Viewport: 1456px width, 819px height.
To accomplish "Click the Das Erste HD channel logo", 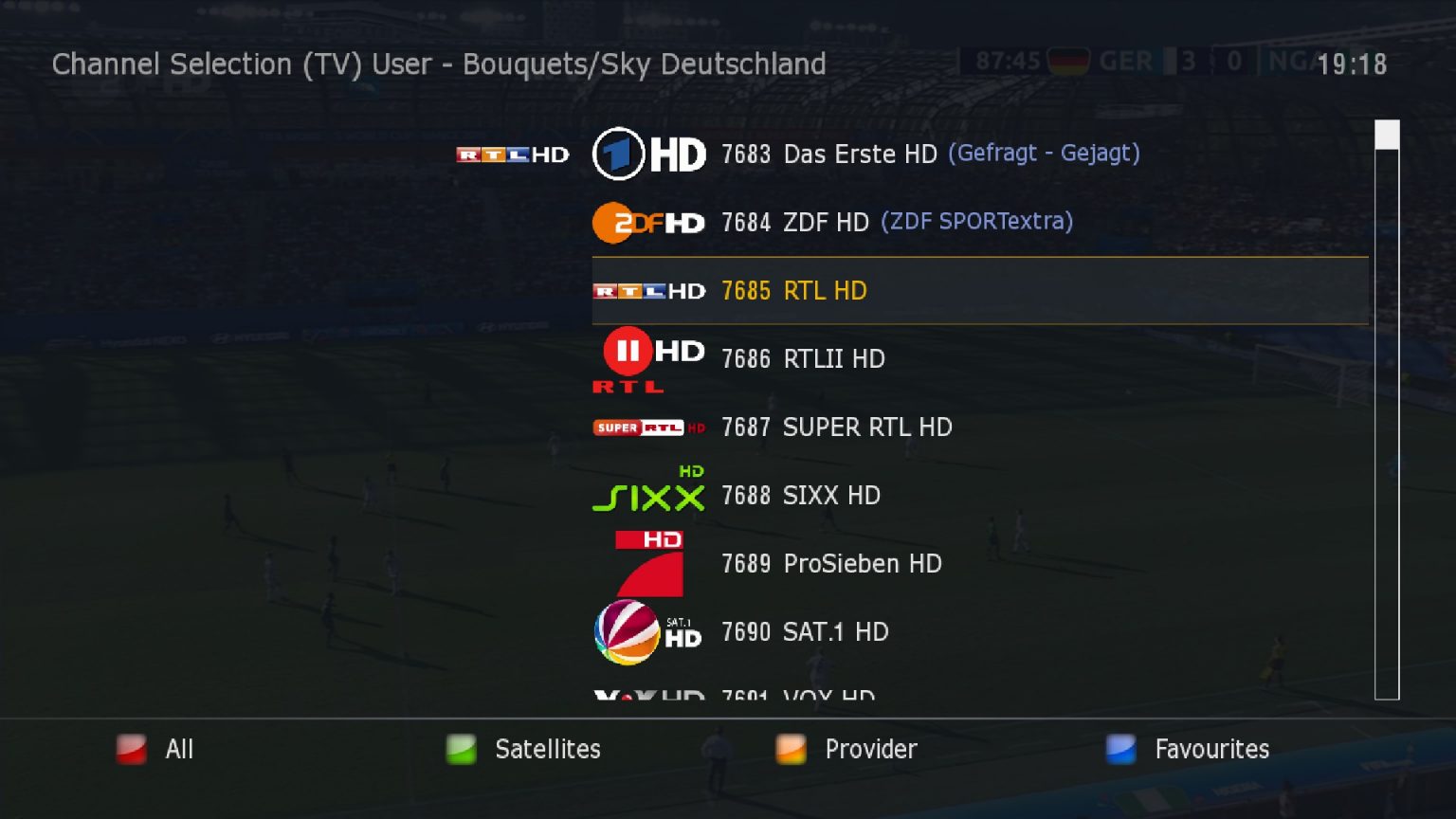I will (x=649, y=154).
